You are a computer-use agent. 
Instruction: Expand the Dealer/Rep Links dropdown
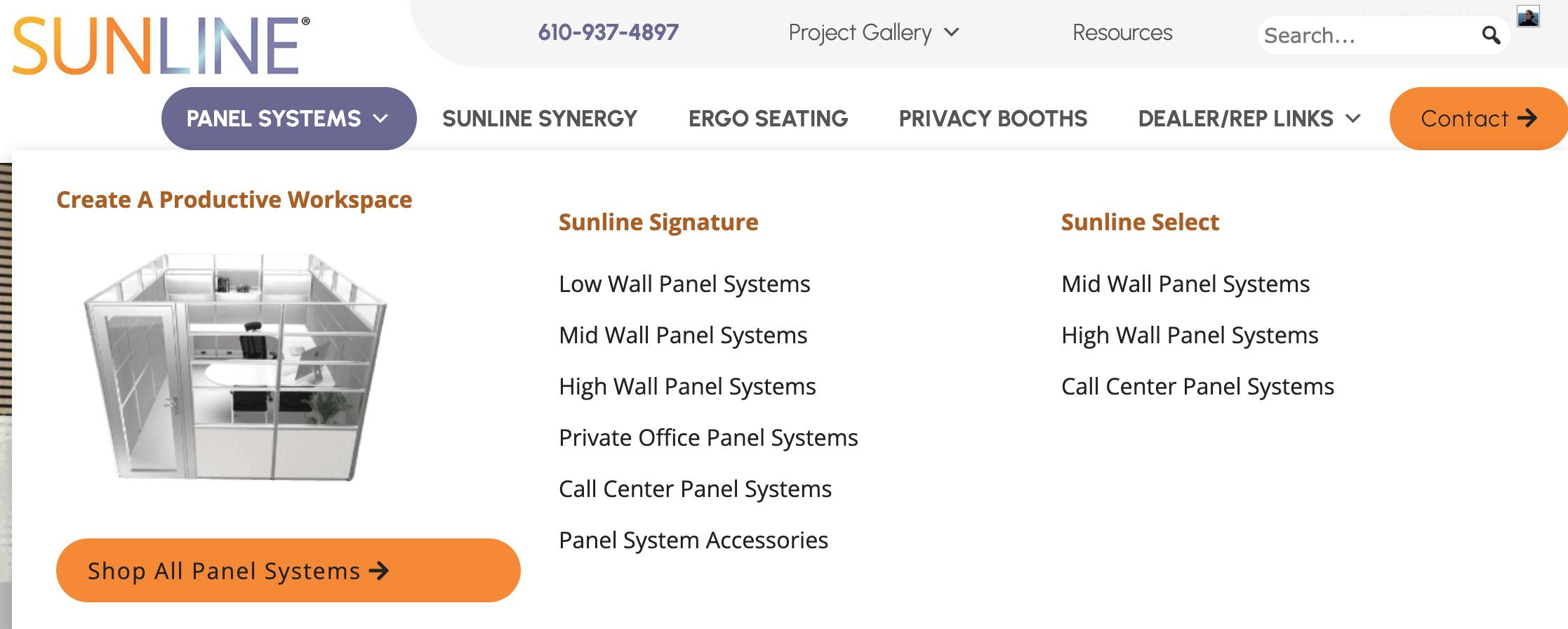pyautogui.click(x=1249, y=119)
